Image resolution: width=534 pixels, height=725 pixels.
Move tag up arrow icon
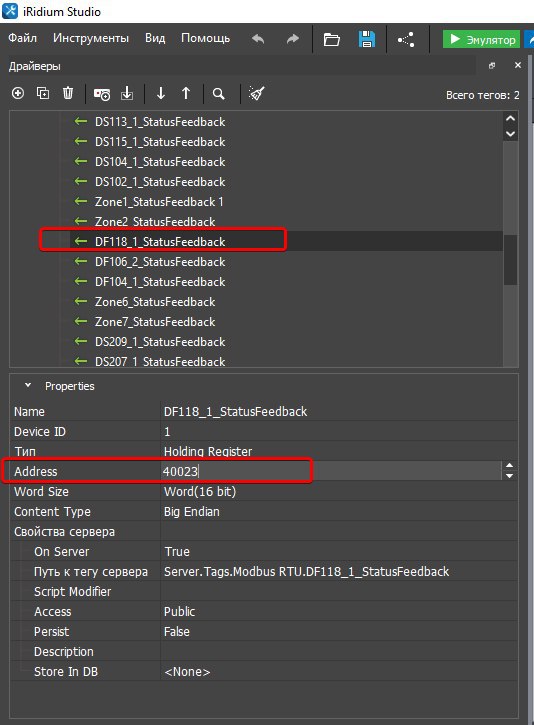[x=186, y=93]
